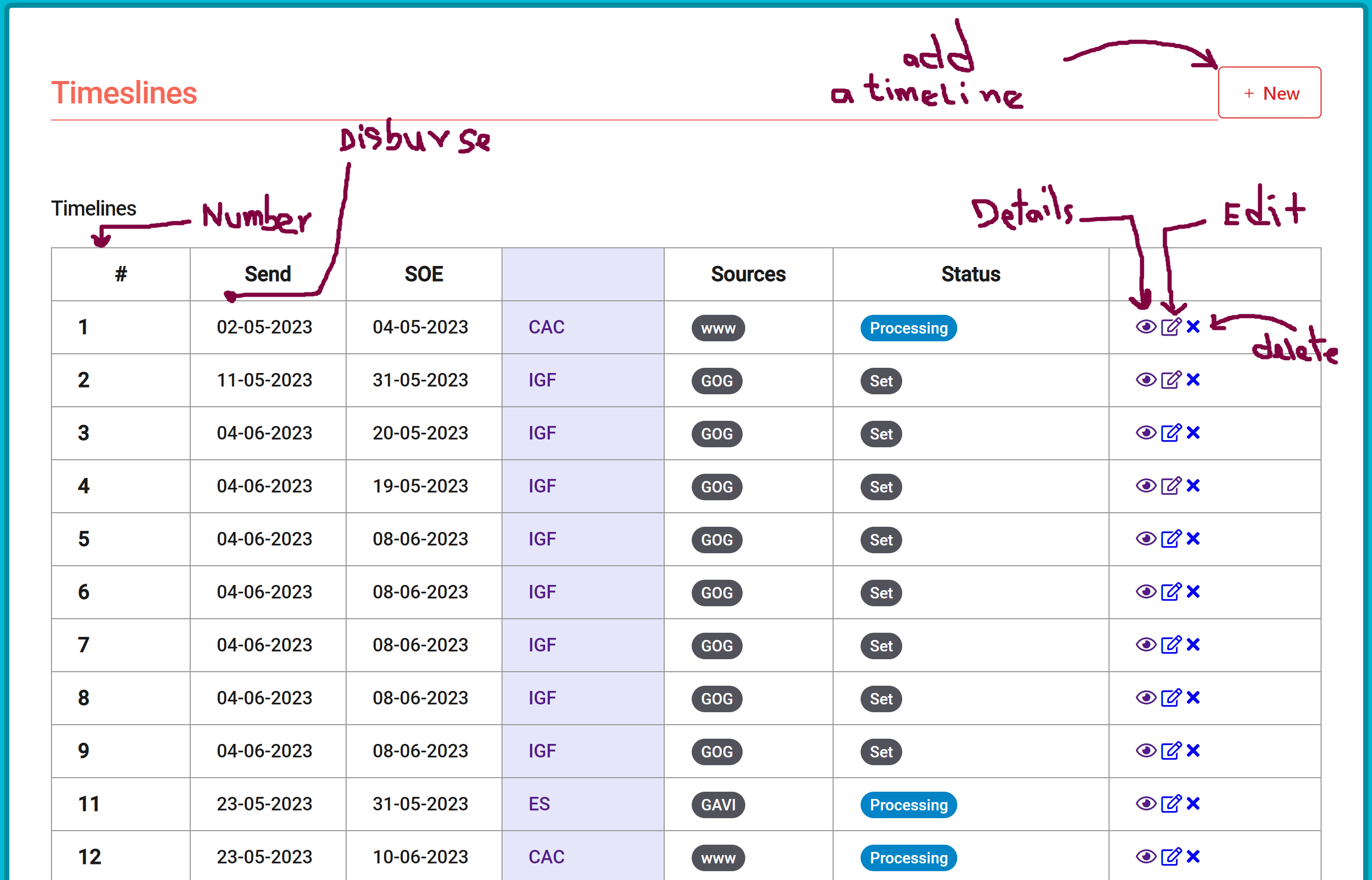View details of timeline 9
The image size is (1372, 880).
coord(1145,751)
